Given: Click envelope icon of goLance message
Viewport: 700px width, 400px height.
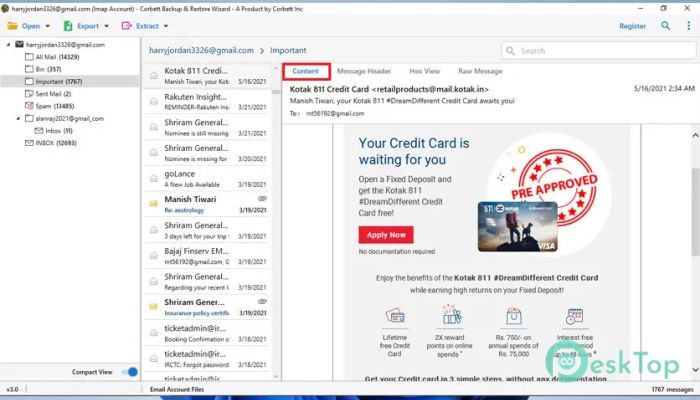Looking at the screenshot, I should point(154,179).
